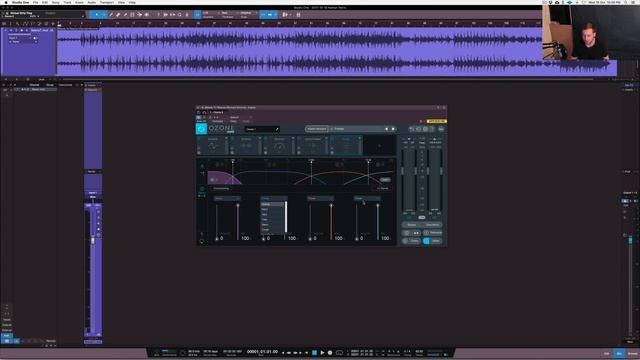Click the mixer channel volume fader

pyautogui.click(x=93, y=240)
